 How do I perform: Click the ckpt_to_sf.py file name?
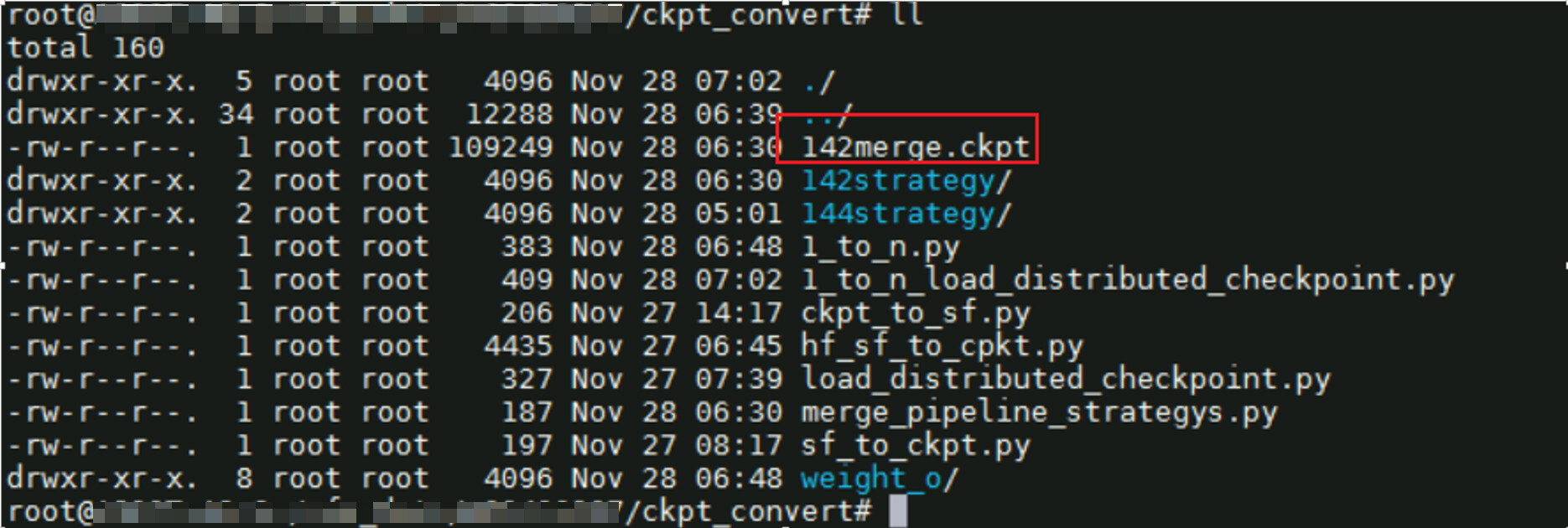point(916,313)
